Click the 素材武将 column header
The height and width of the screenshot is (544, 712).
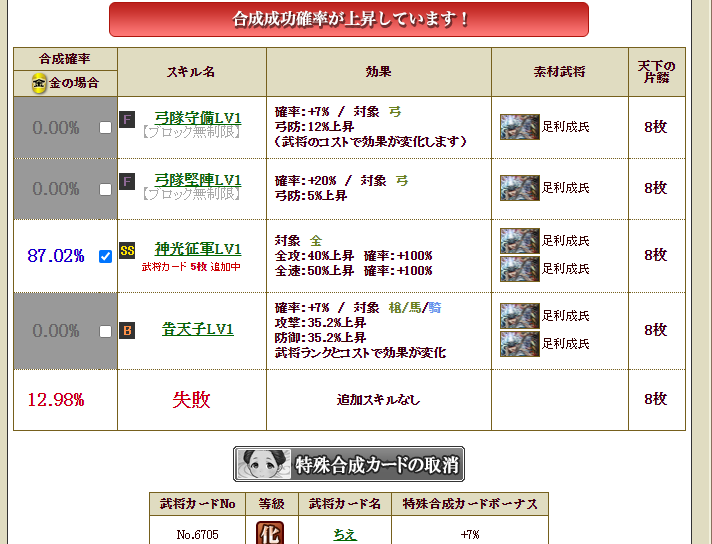[559, 72]
